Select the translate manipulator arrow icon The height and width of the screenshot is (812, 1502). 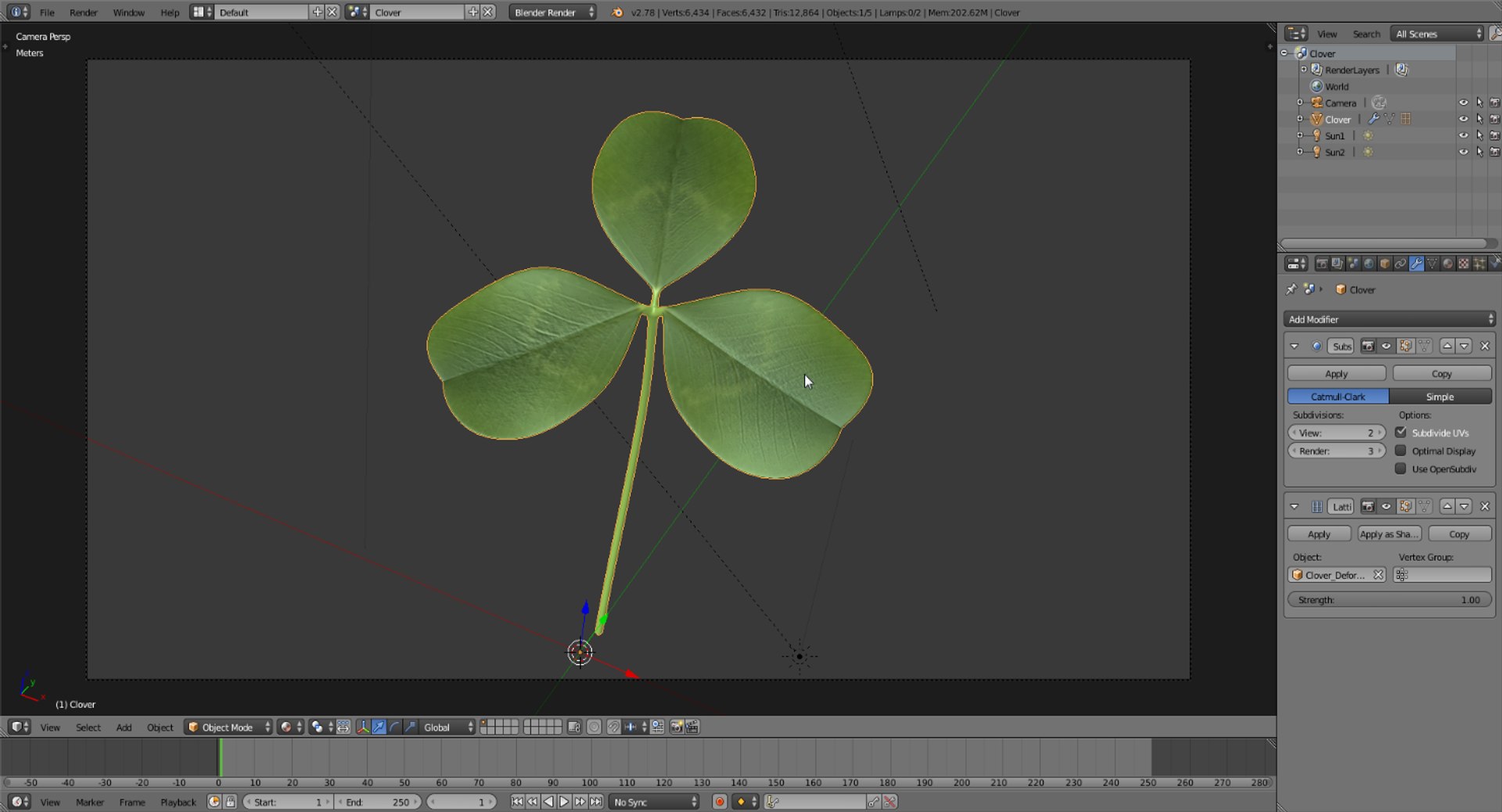379,727
